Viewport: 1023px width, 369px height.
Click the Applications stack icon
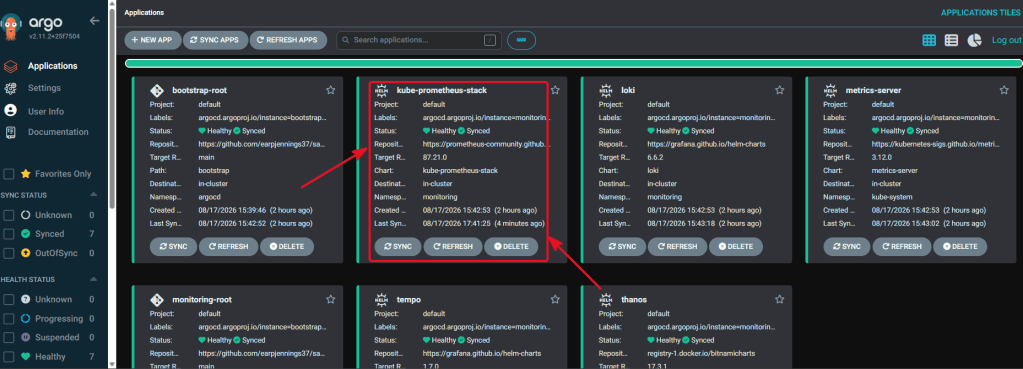[10, 66]
